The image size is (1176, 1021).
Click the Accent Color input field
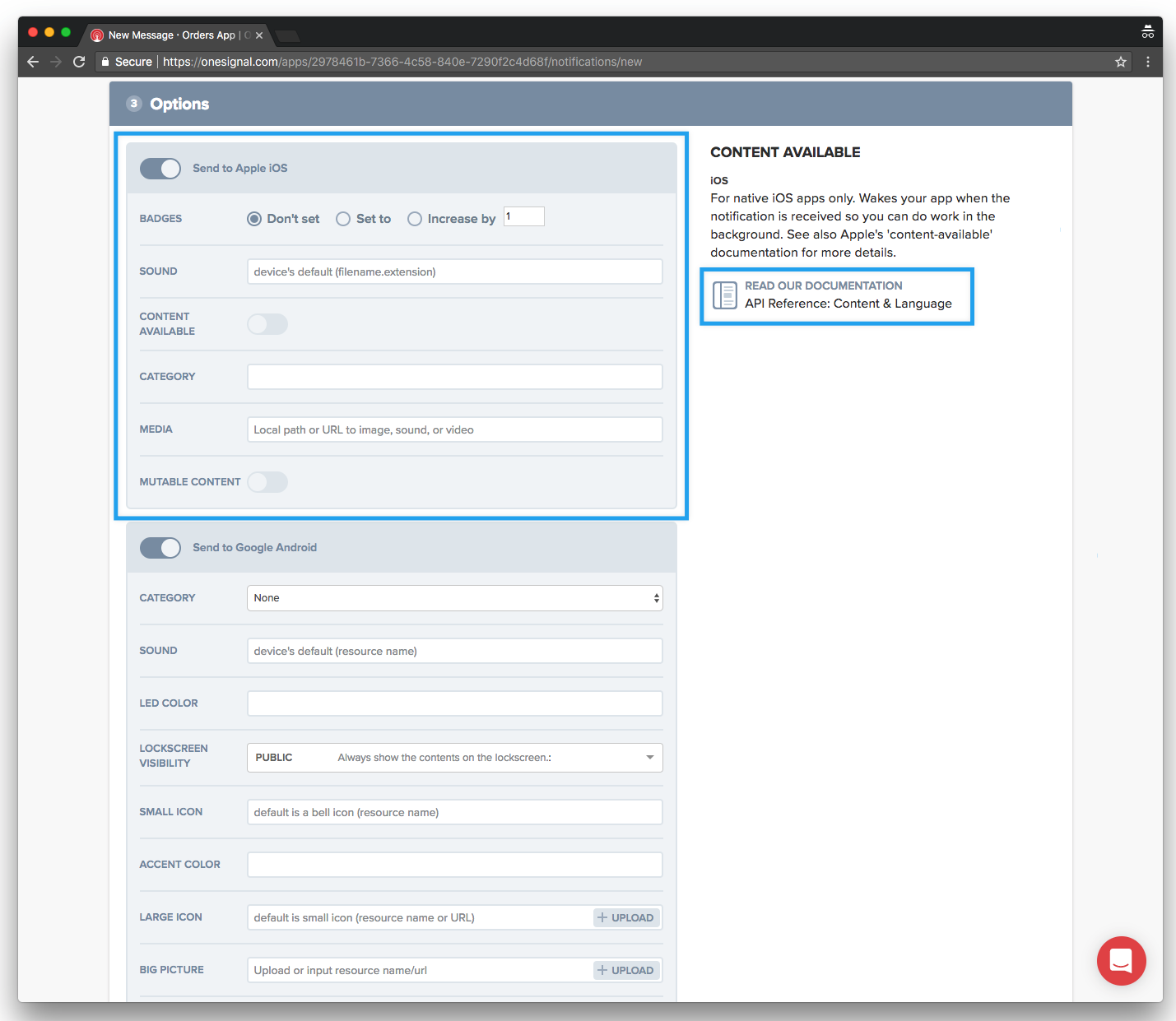[x=454, y=865]
